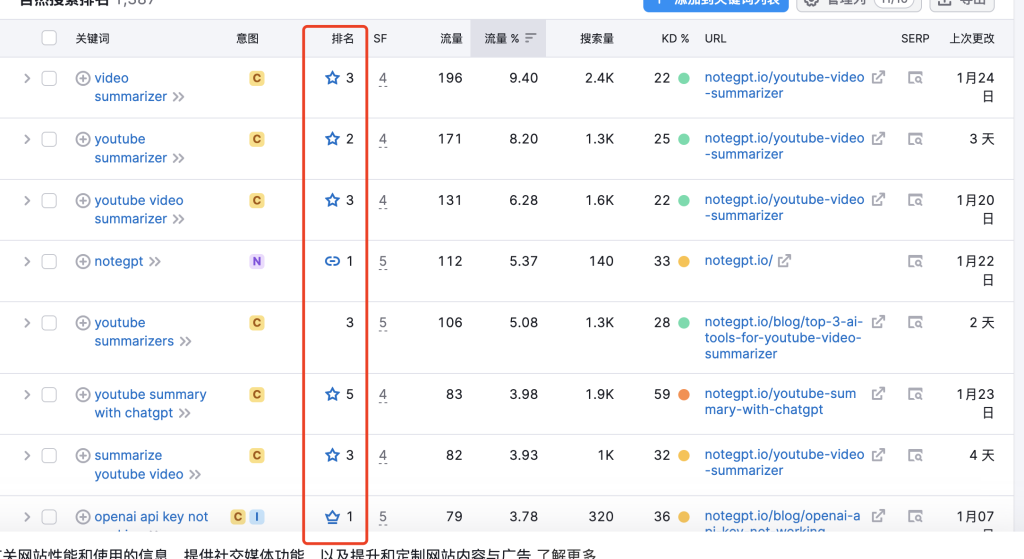Add 'video summarizer' keyword via plus icon
The height and width of the screenshot is (559, 1024).
83,78
